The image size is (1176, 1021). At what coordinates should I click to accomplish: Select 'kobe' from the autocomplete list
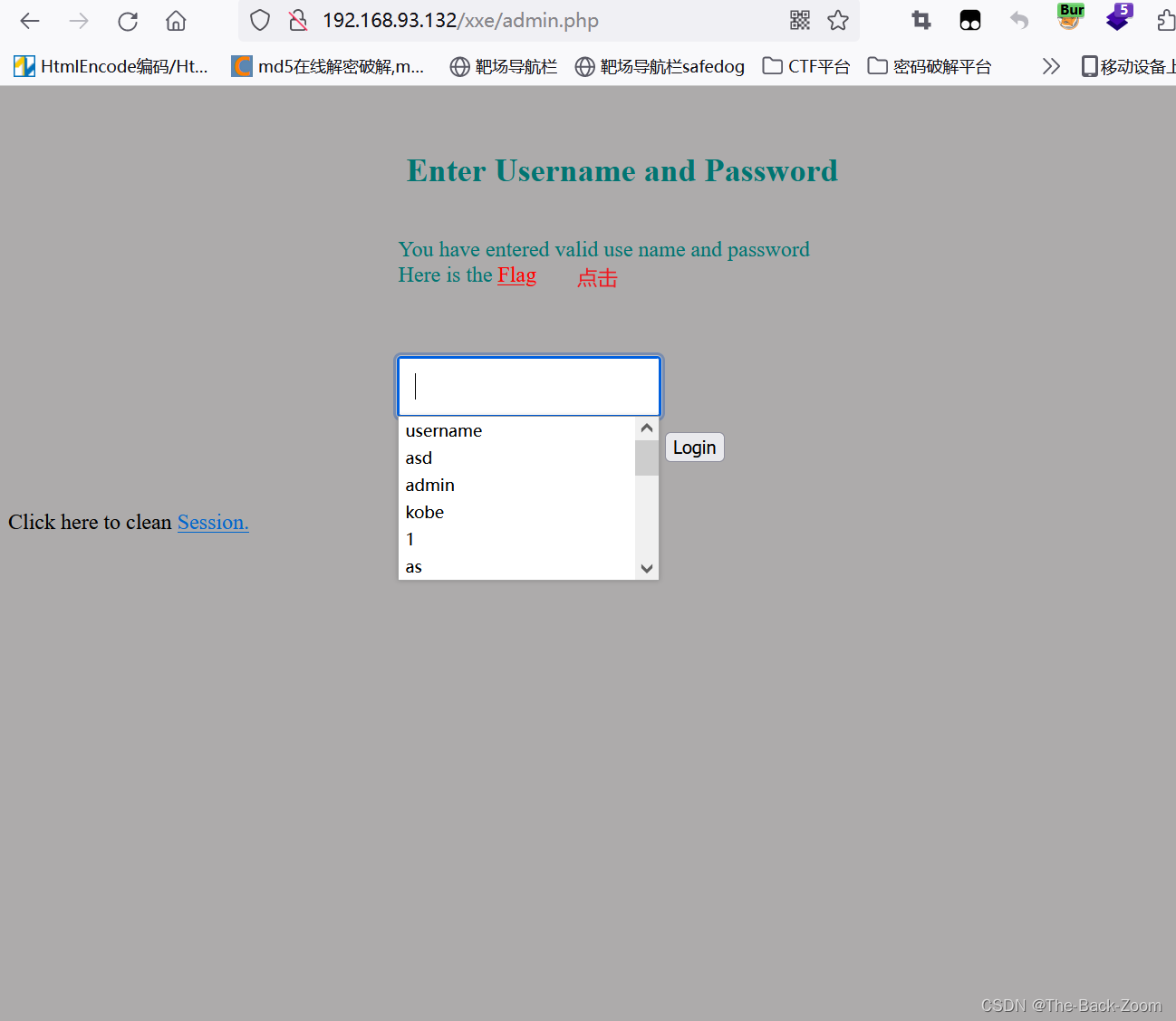coord(517,512)
